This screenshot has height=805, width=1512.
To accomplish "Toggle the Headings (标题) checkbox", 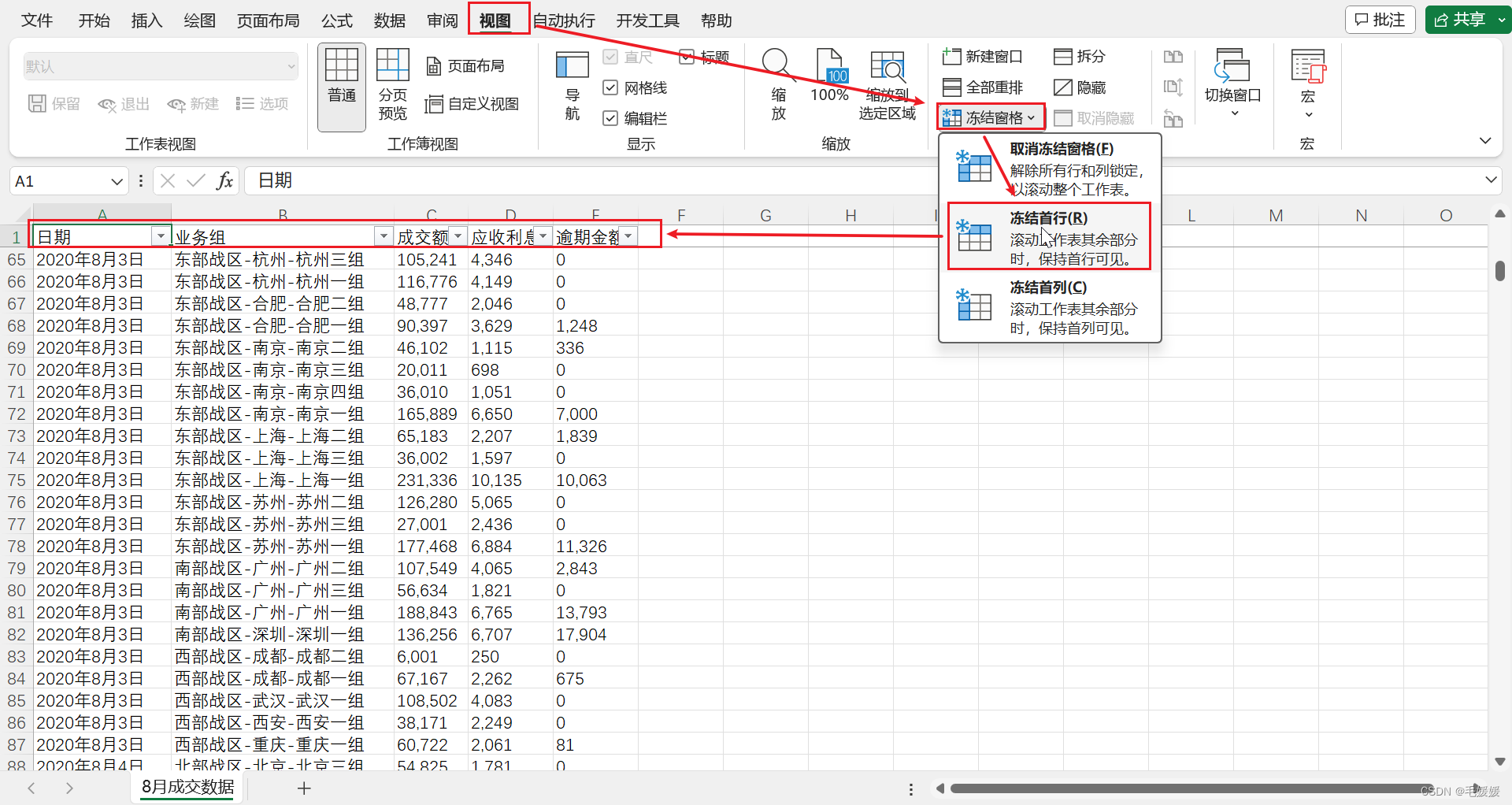I will [x=687, y=57].
